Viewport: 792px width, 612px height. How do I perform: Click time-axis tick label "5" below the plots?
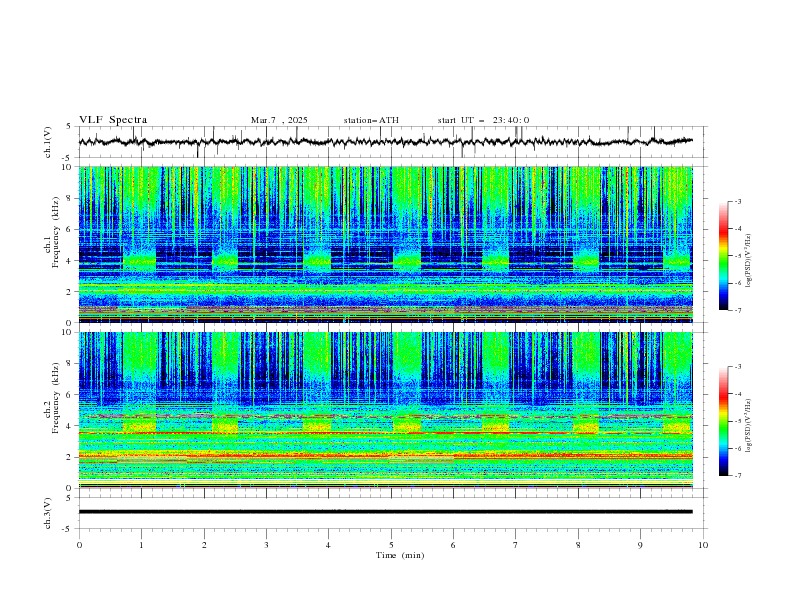coord(391,545)
